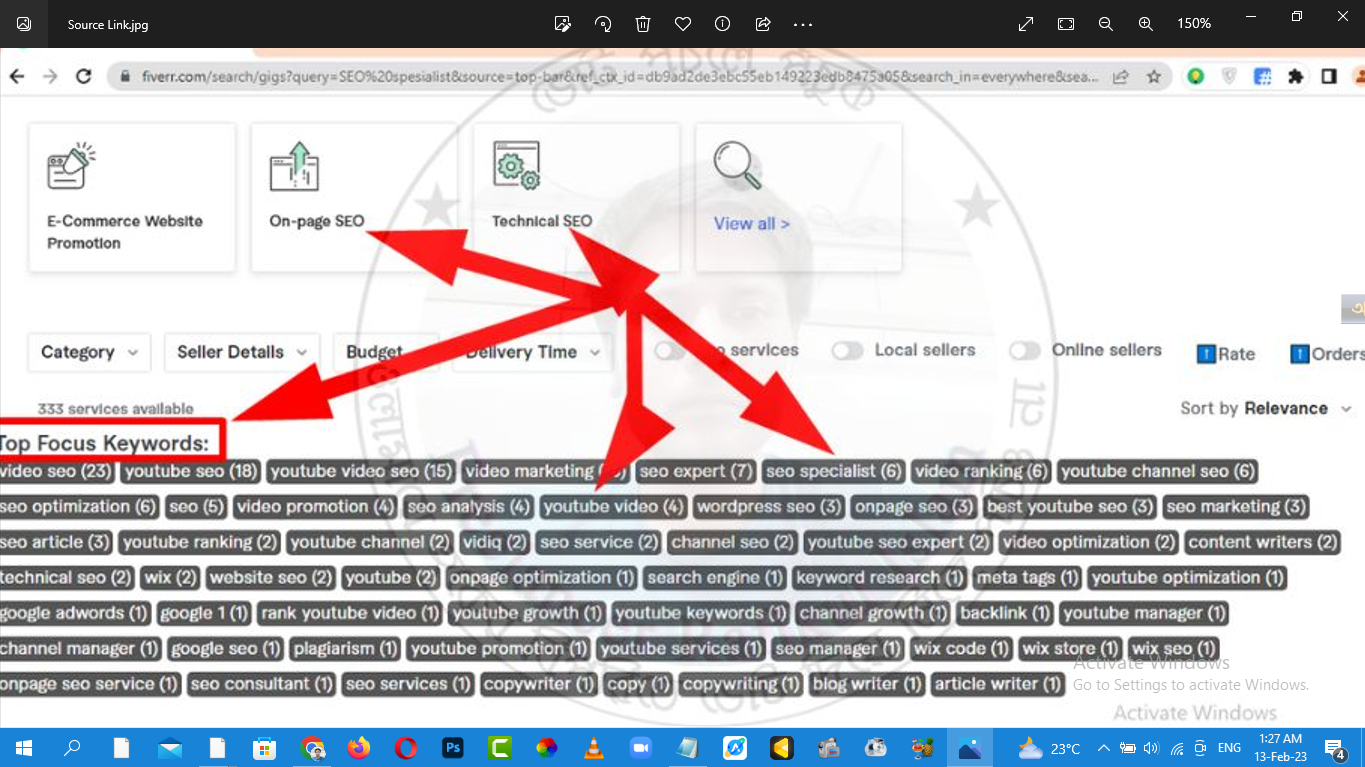This screenshot has height=767, width=1365.
Task: Click the video ranking (6) tag
Action: (x=981, y=471)
